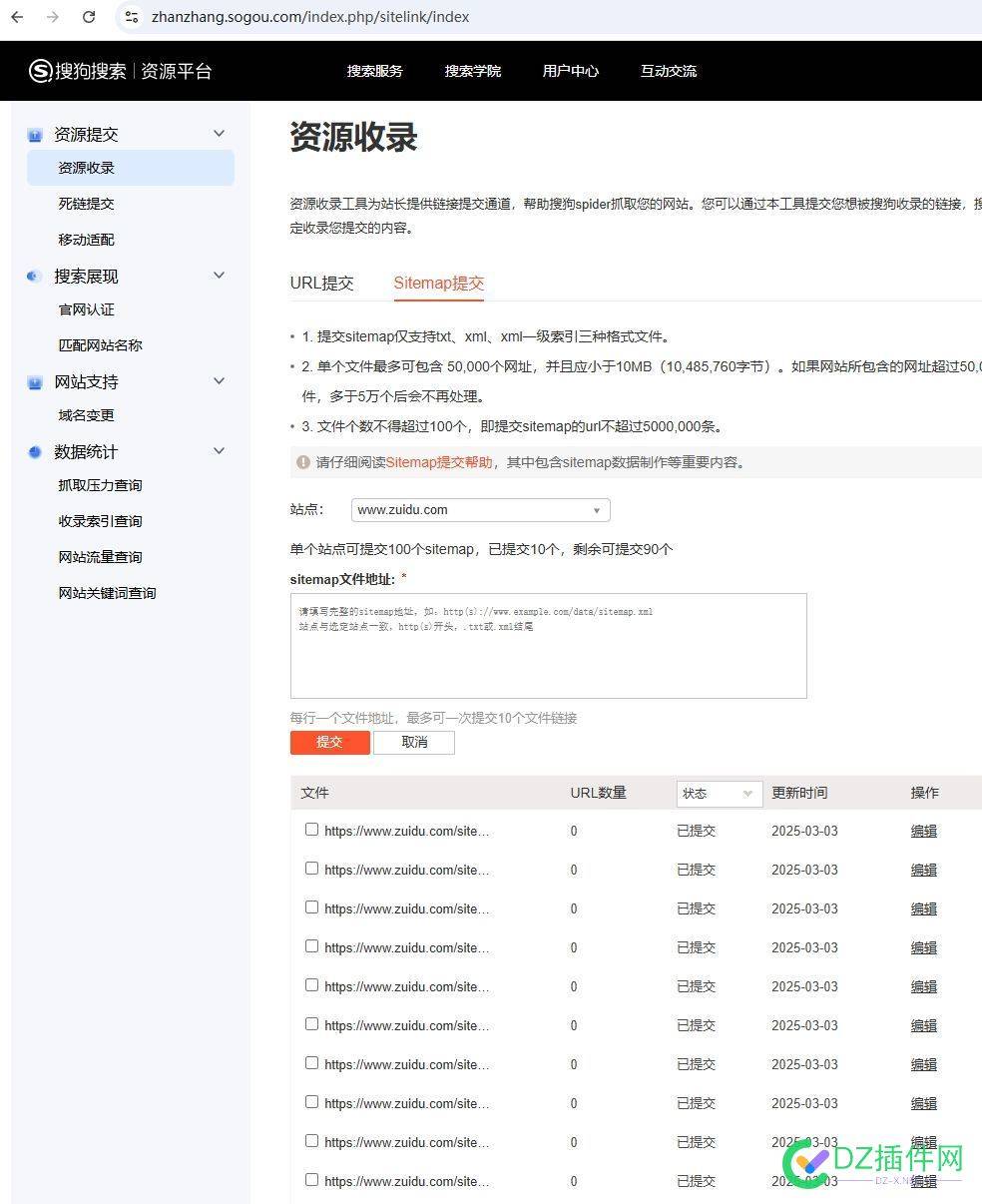Image resolution: width=982 pixels, height=1204 pixels.
Task: Click the icon beside 网站支持 in the sidebar
Action: (x=35, y=382)
